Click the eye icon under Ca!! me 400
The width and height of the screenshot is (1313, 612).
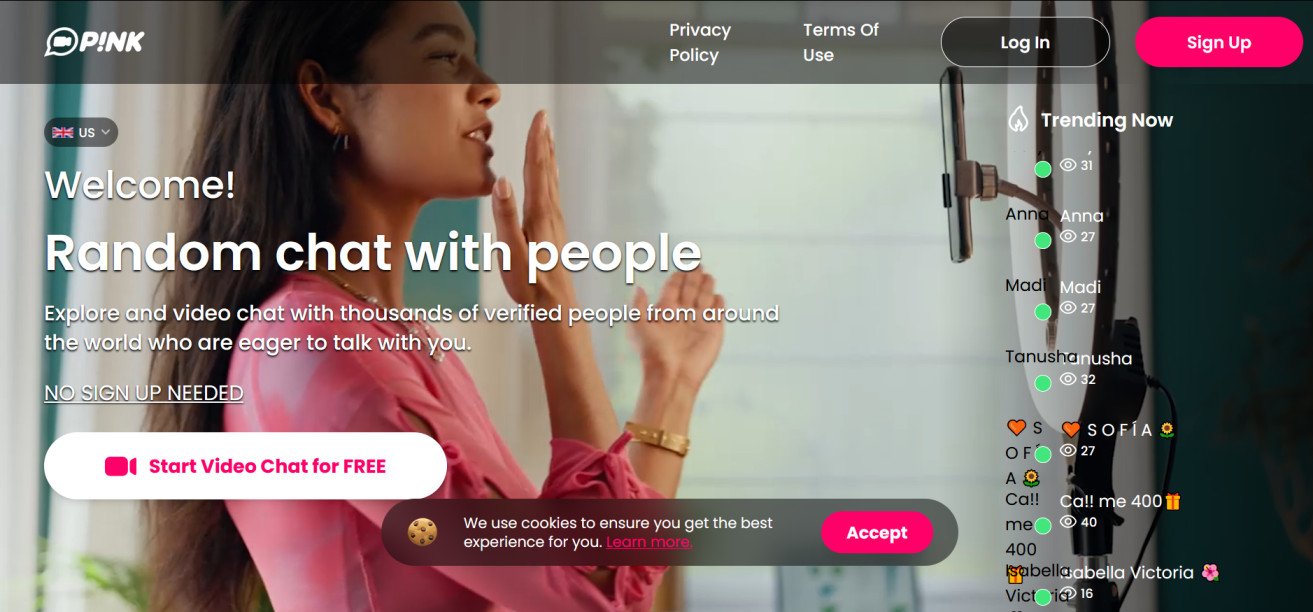pyautogui.click(x=1068, y=522)
